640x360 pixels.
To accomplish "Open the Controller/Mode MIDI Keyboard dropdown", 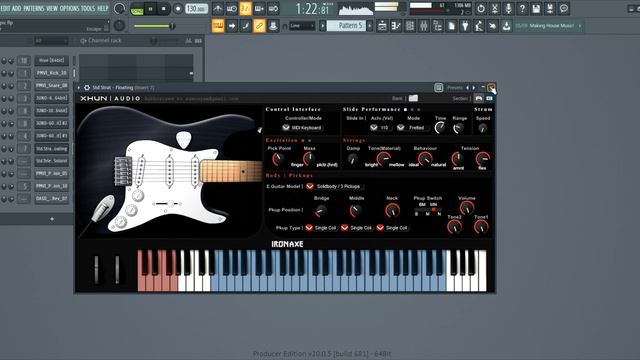I will pyautogui.click(x=302, y=128).
